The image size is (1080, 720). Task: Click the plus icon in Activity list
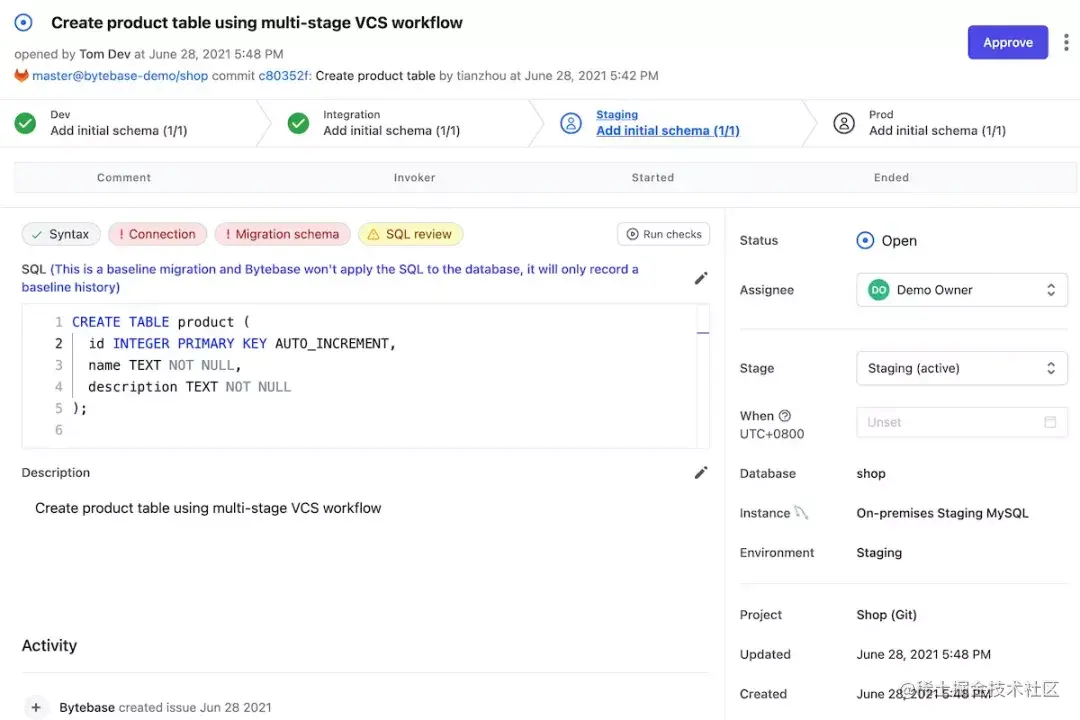pos(36,707)
